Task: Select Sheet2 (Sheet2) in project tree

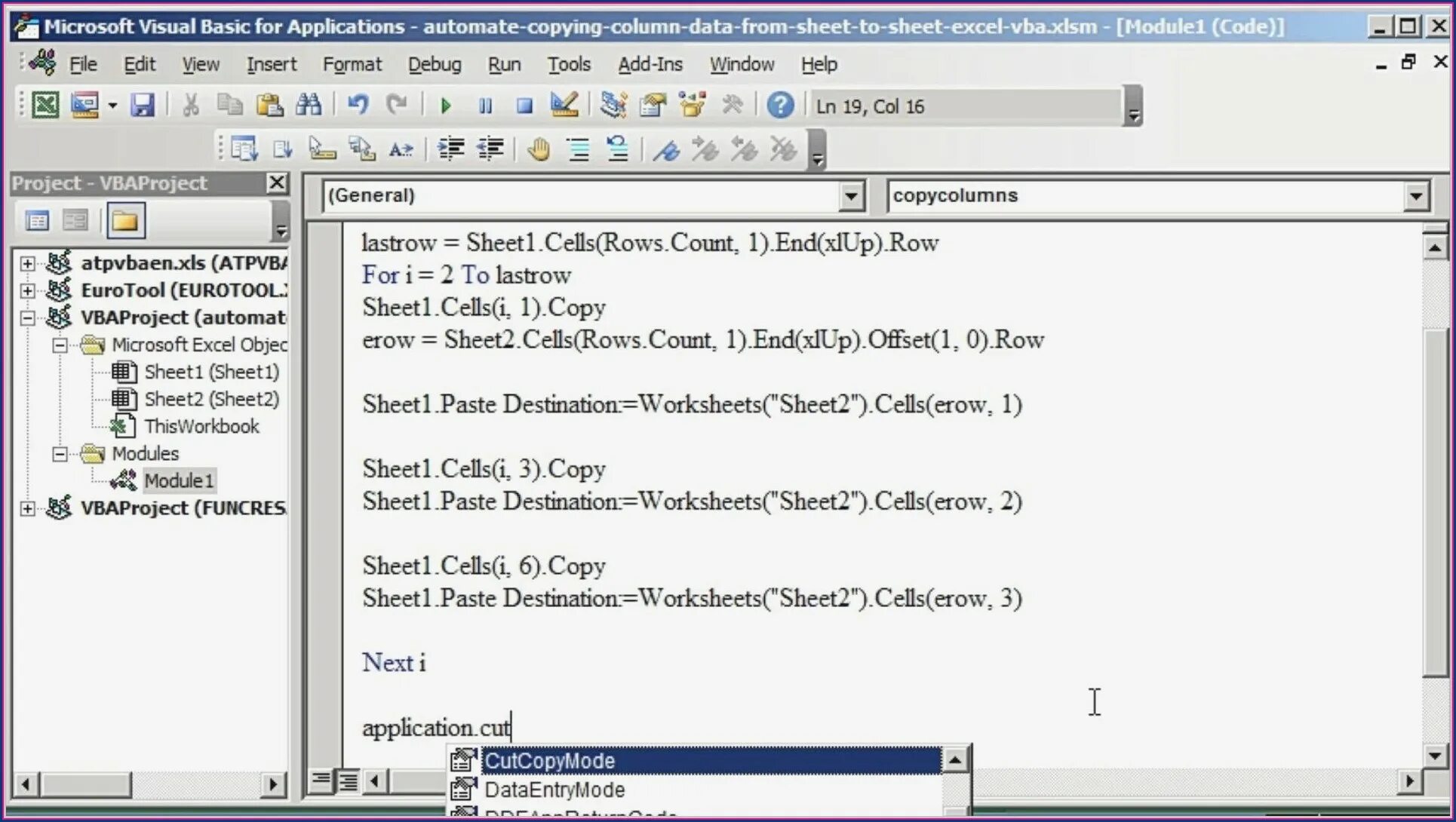Action: coord(211,399)
